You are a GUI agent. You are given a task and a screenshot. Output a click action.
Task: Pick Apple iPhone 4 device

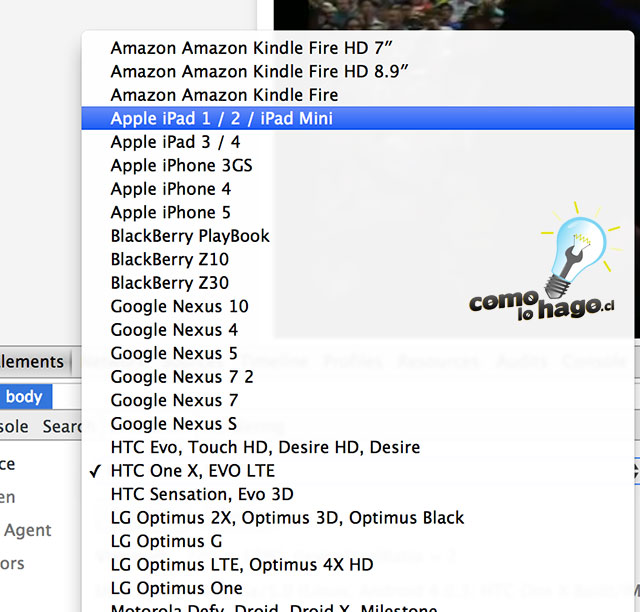171,189
